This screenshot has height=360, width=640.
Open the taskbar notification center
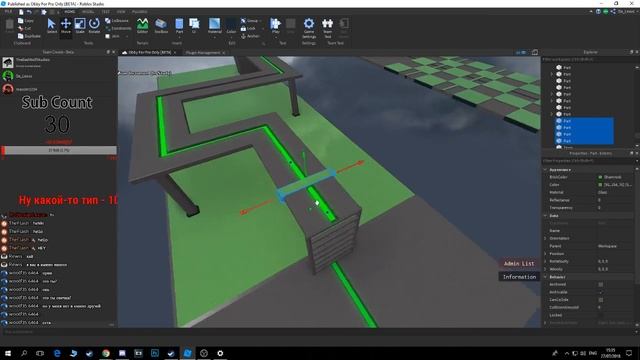click(x=629, y=353)
